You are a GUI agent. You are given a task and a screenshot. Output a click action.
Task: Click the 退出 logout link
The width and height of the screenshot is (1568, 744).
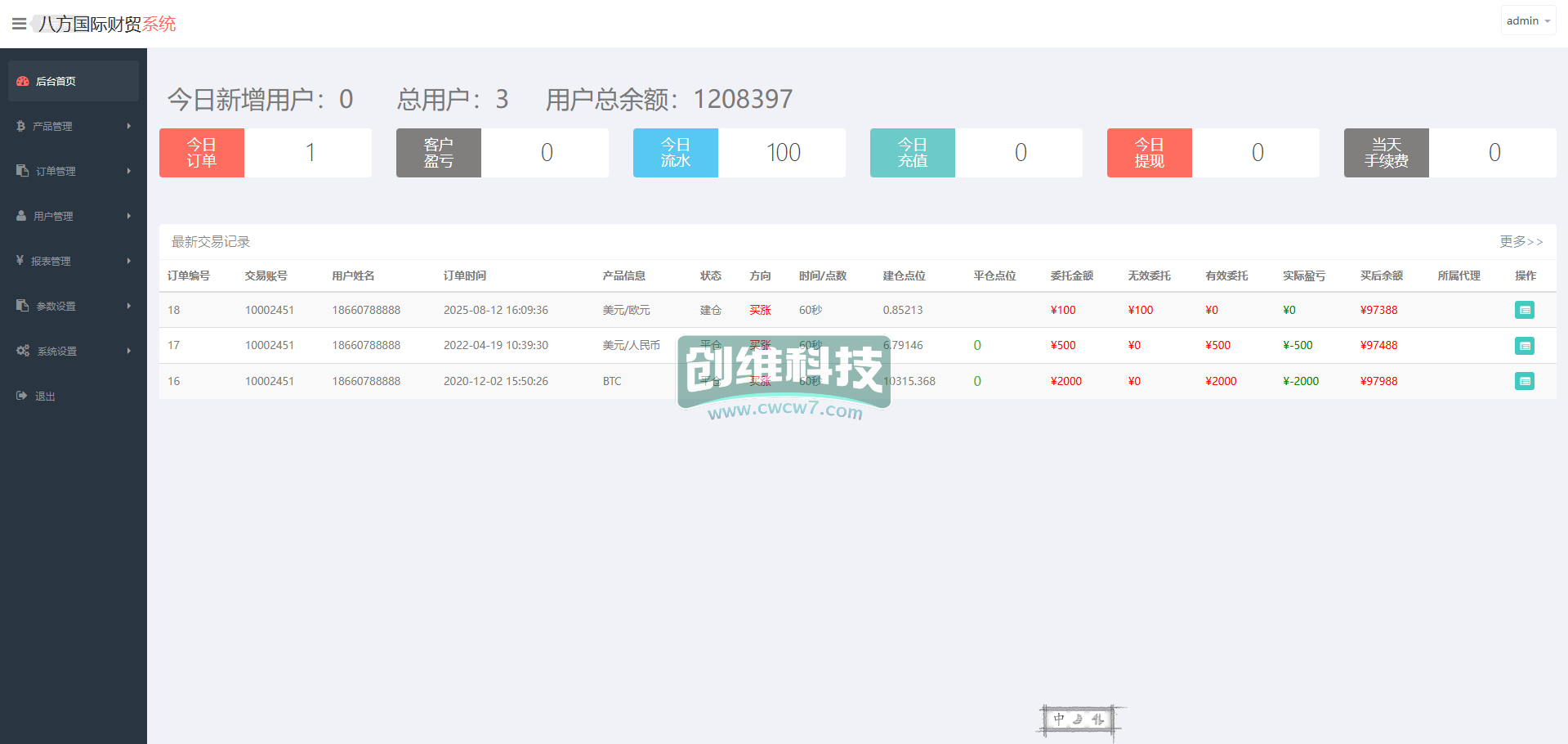coord(45,397)
